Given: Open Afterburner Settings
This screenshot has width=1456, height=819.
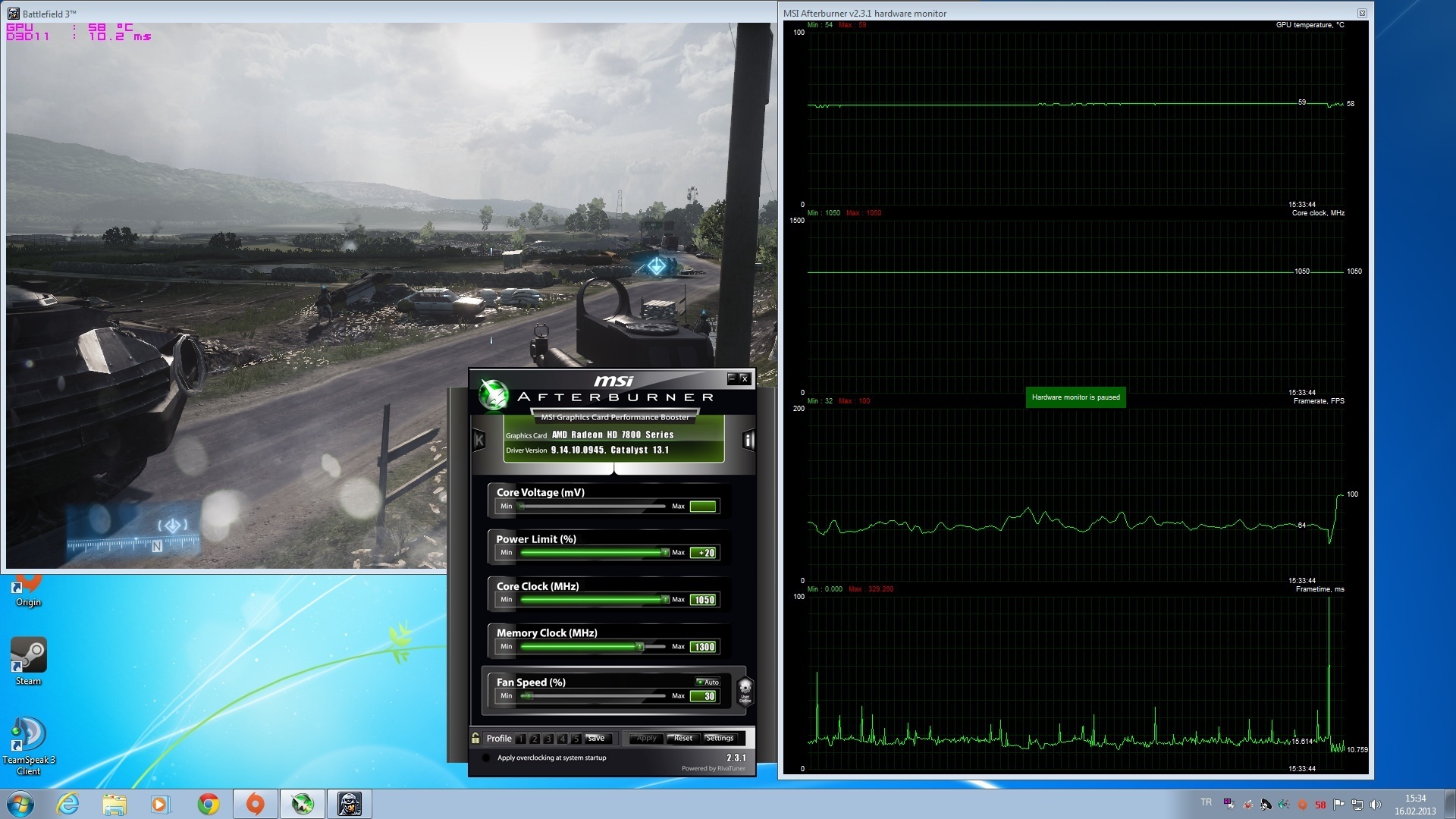Looking at the screenshot, I should [720, 738].
